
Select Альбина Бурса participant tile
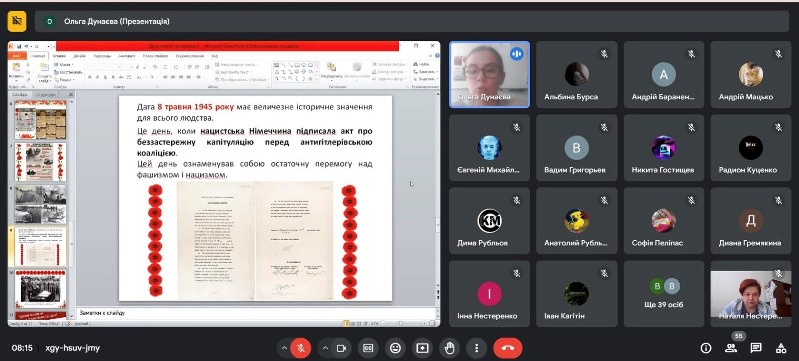click(x=577, y=74)
